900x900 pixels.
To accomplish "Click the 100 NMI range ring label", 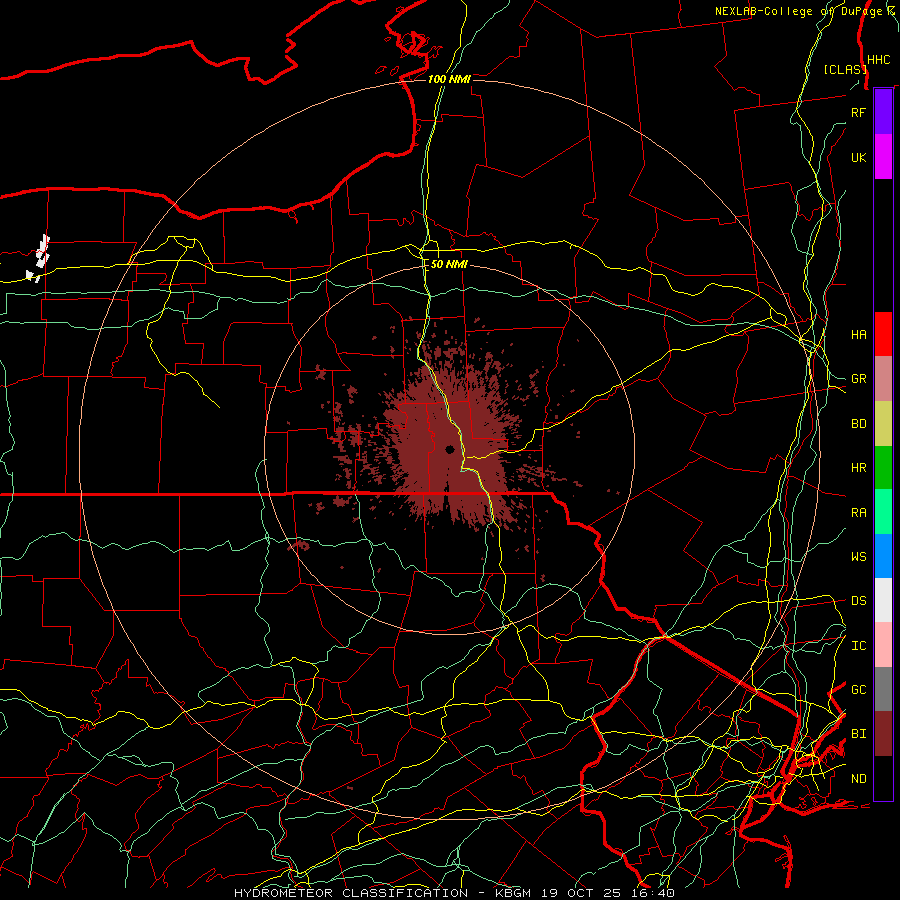I will pyautogui.click(x=449, y=79).
